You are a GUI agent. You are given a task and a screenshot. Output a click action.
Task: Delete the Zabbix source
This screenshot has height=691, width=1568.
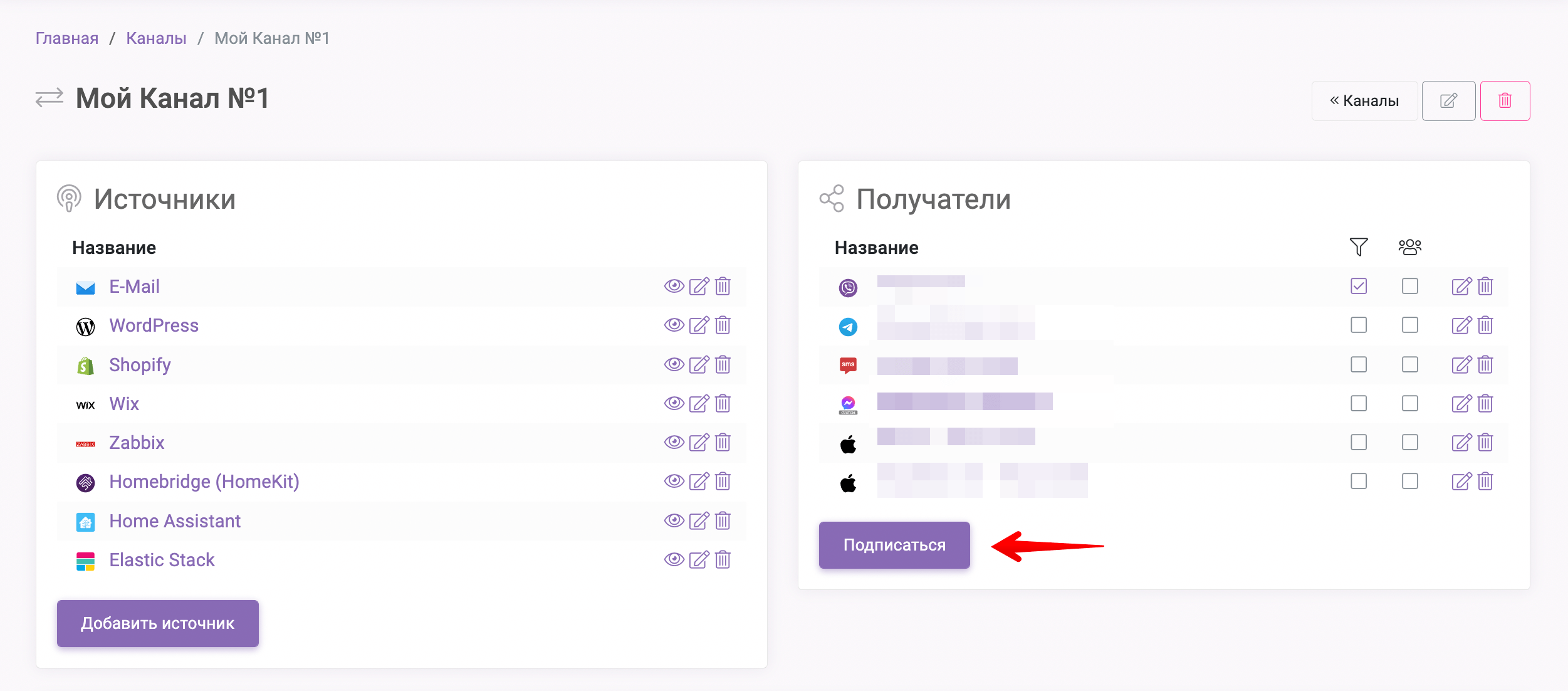pos(723,442)
